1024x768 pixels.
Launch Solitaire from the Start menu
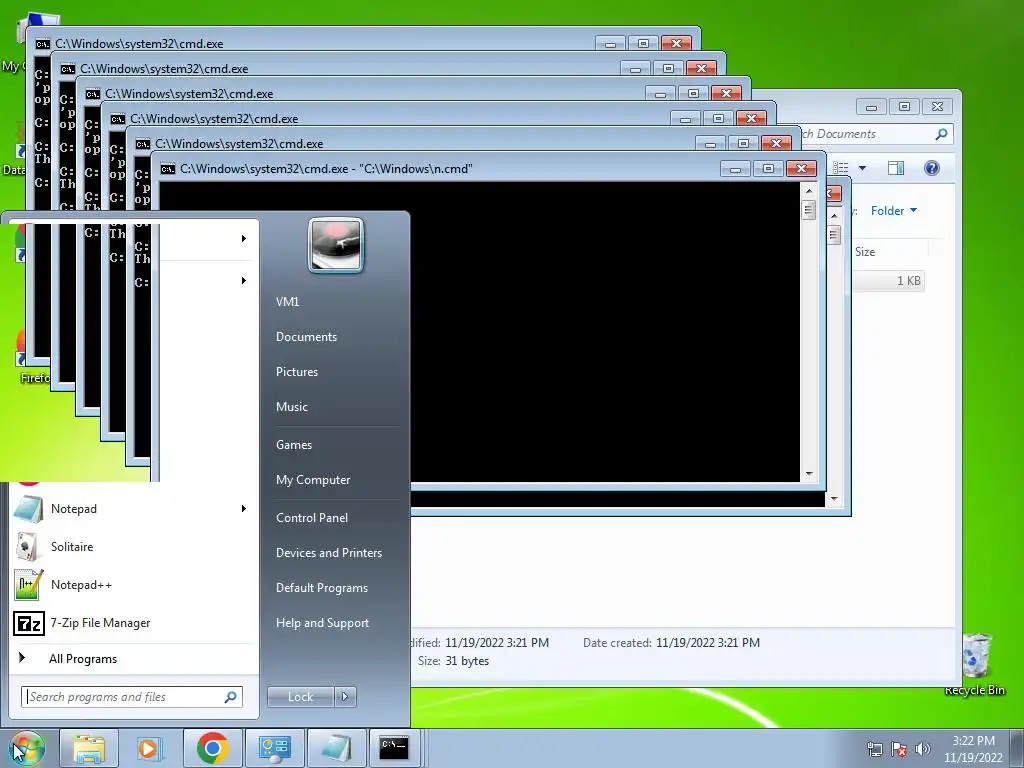[131, 547]
